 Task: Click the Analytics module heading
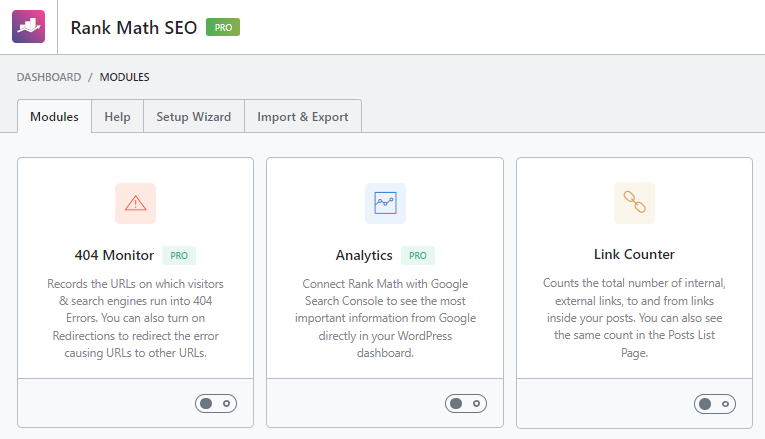364,255
